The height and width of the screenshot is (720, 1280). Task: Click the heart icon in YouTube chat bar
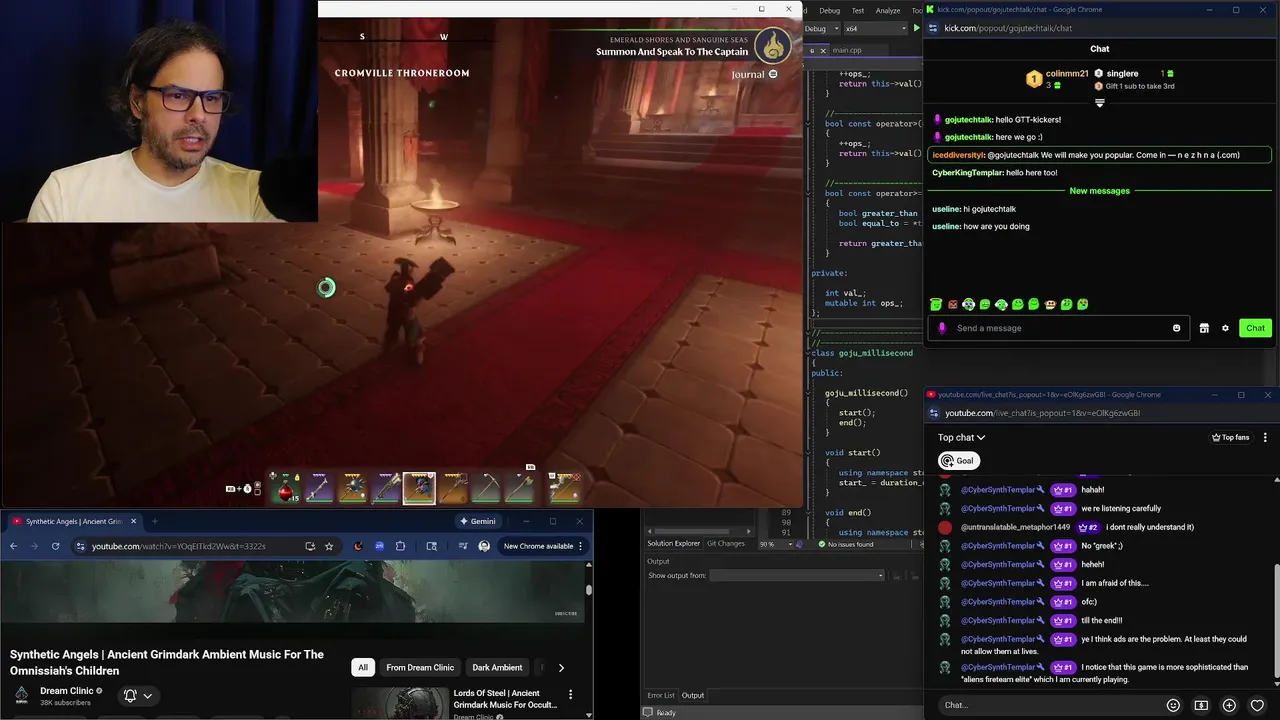point(1257,705)
